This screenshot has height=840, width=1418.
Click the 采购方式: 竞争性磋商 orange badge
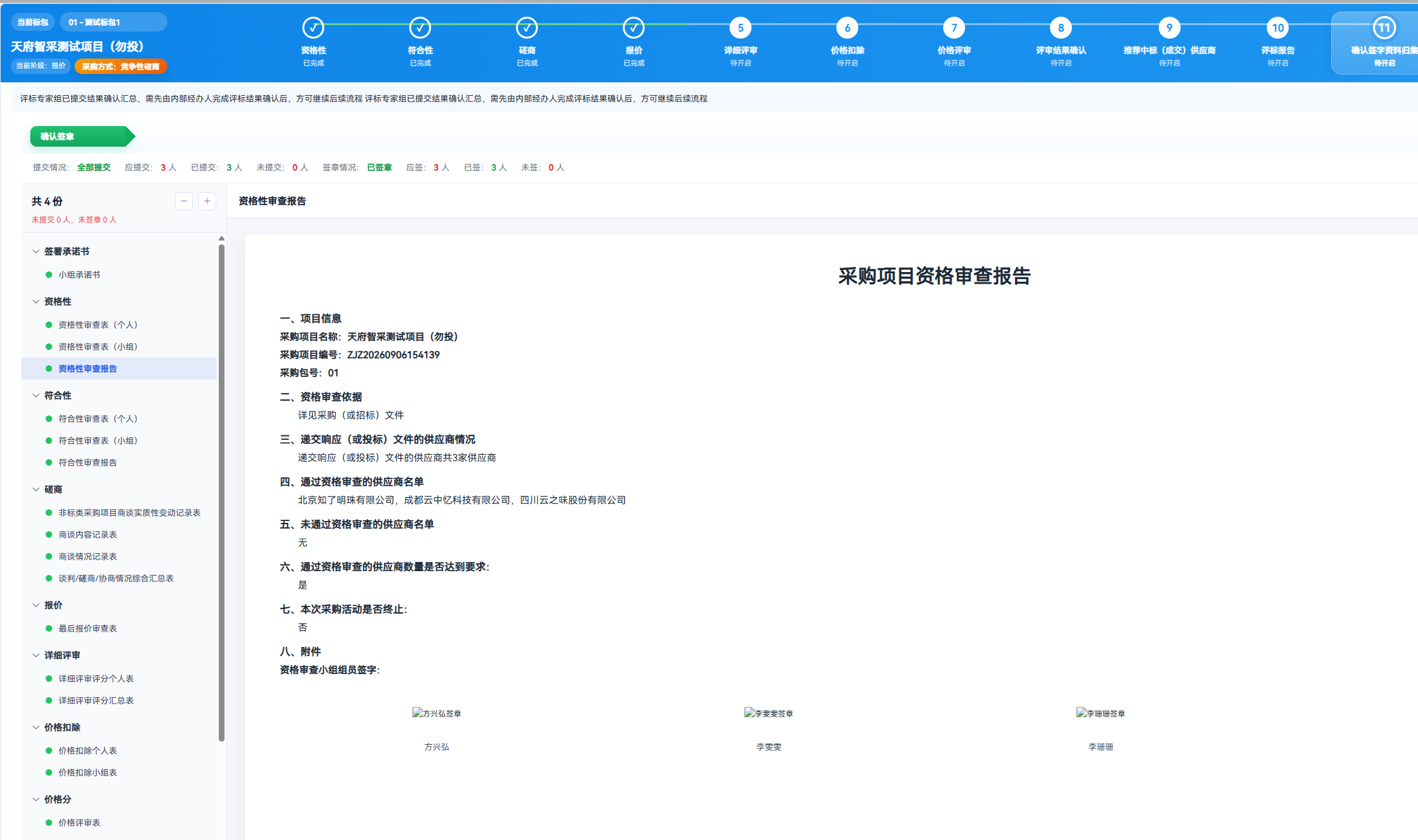pyautogui.click(x=121, y=66)
